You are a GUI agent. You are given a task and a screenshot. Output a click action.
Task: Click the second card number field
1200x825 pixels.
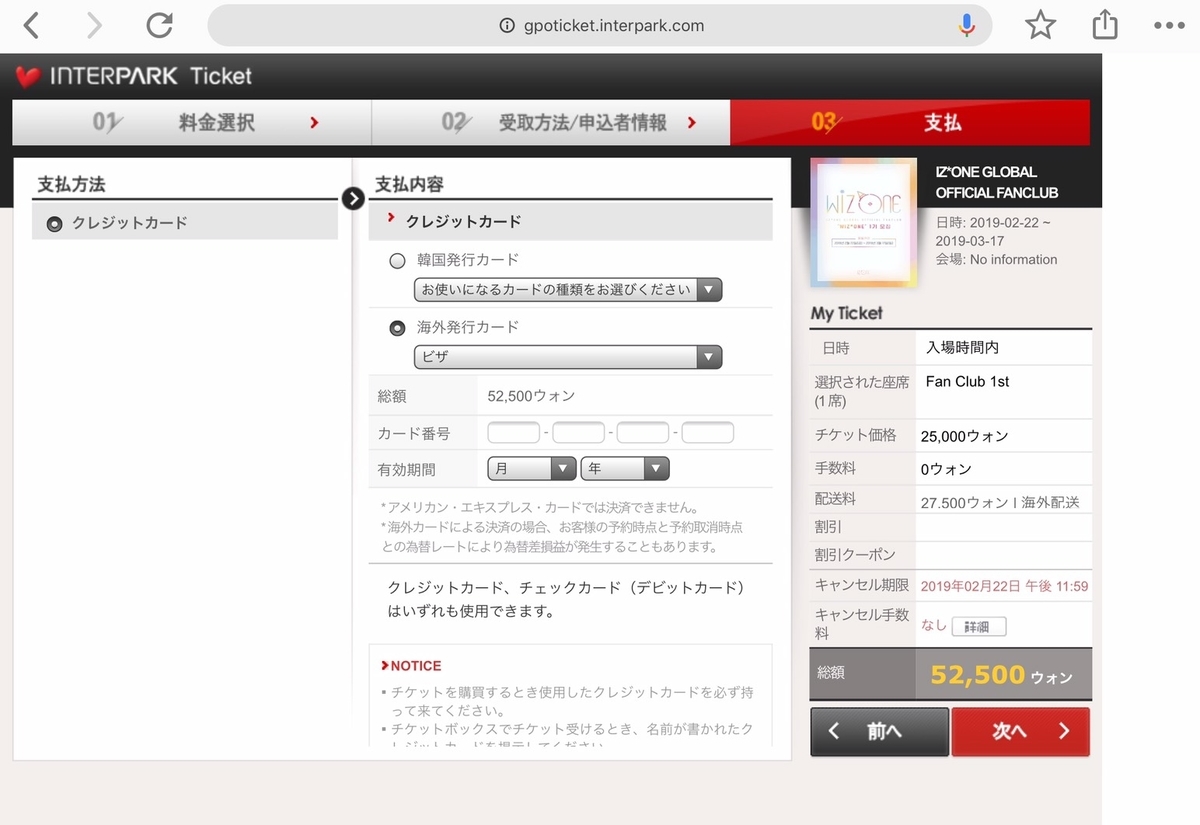point(579,433)
